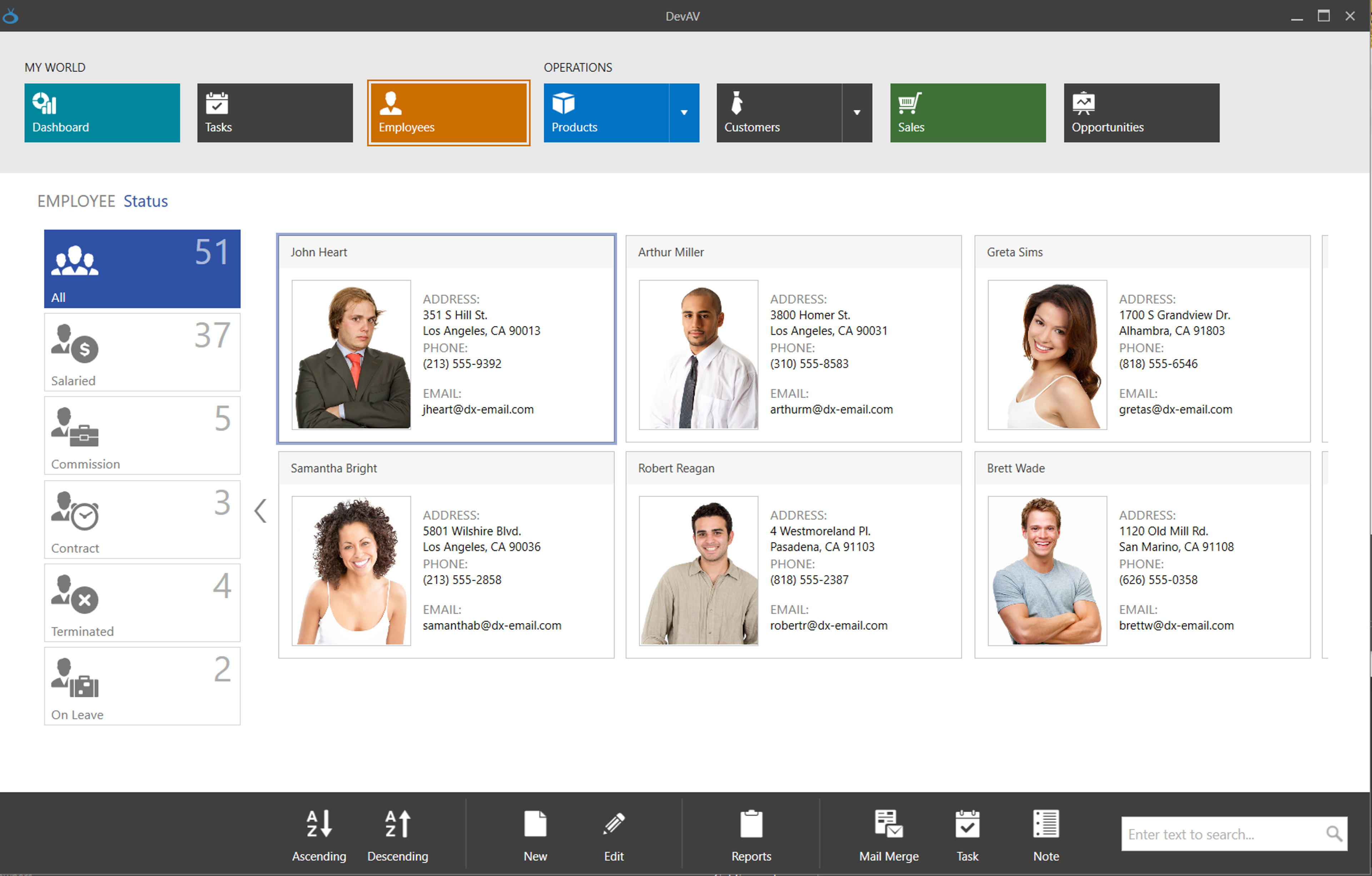
Task: Filter employees by Commission
Action: tap(143, 436)
